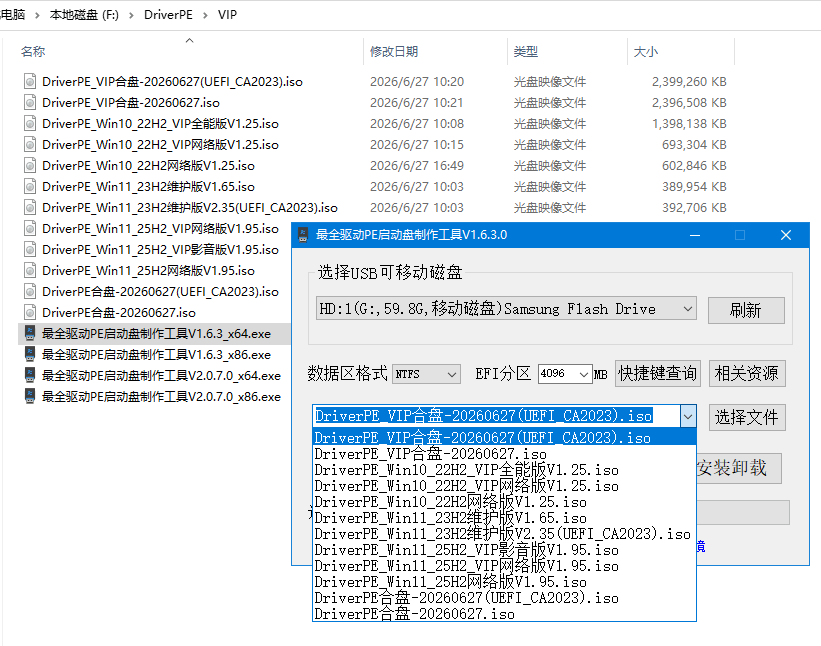The height and width of the screenshot is (646, 821).
Task: Sort files by 名称 column header
Action: 33,51
